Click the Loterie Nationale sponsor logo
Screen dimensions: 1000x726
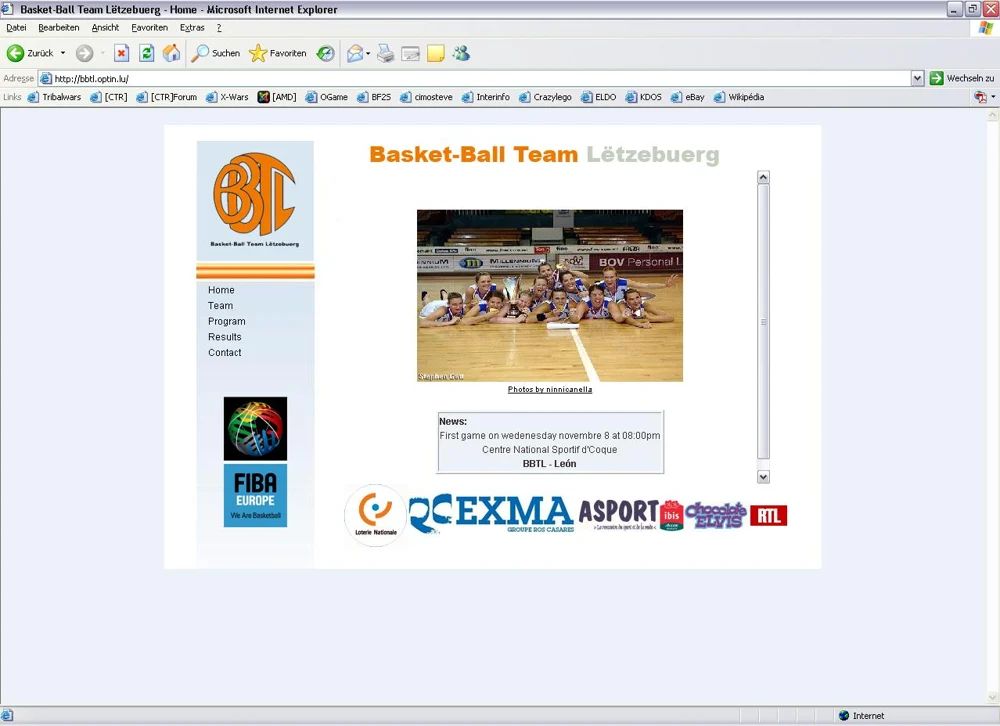375,515
